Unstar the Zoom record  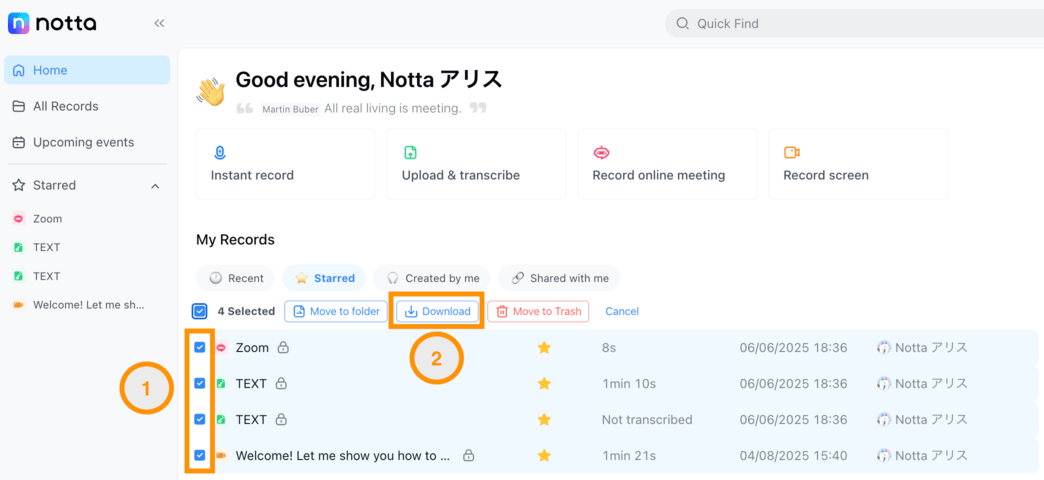[544, 348]
